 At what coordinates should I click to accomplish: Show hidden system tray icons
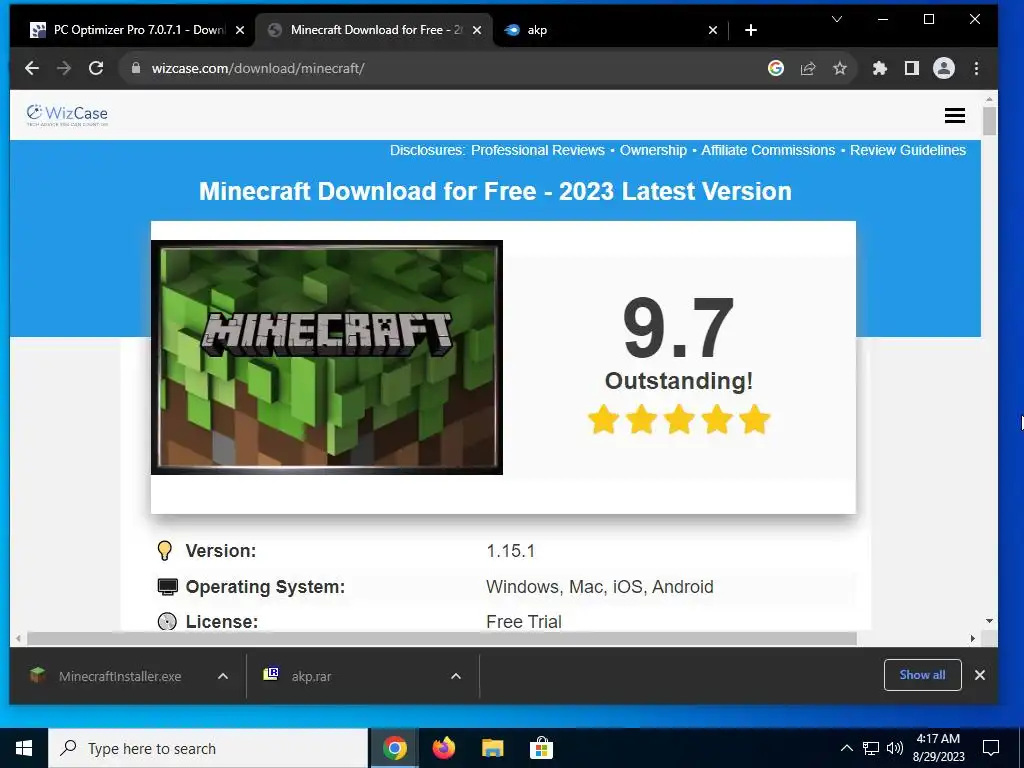pos(846,748)
